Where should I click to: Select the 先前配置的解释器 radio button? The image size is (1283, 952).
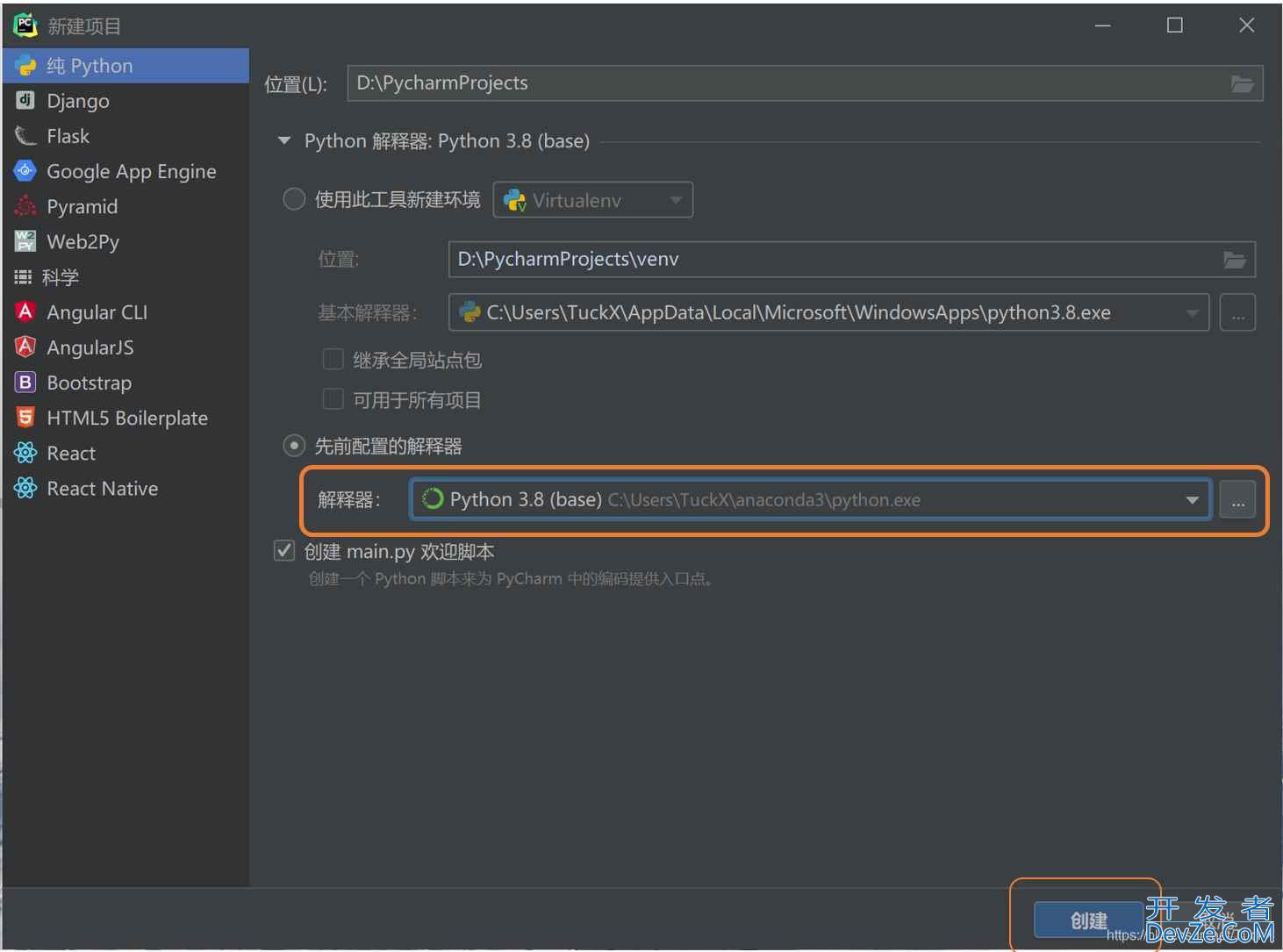294,446
